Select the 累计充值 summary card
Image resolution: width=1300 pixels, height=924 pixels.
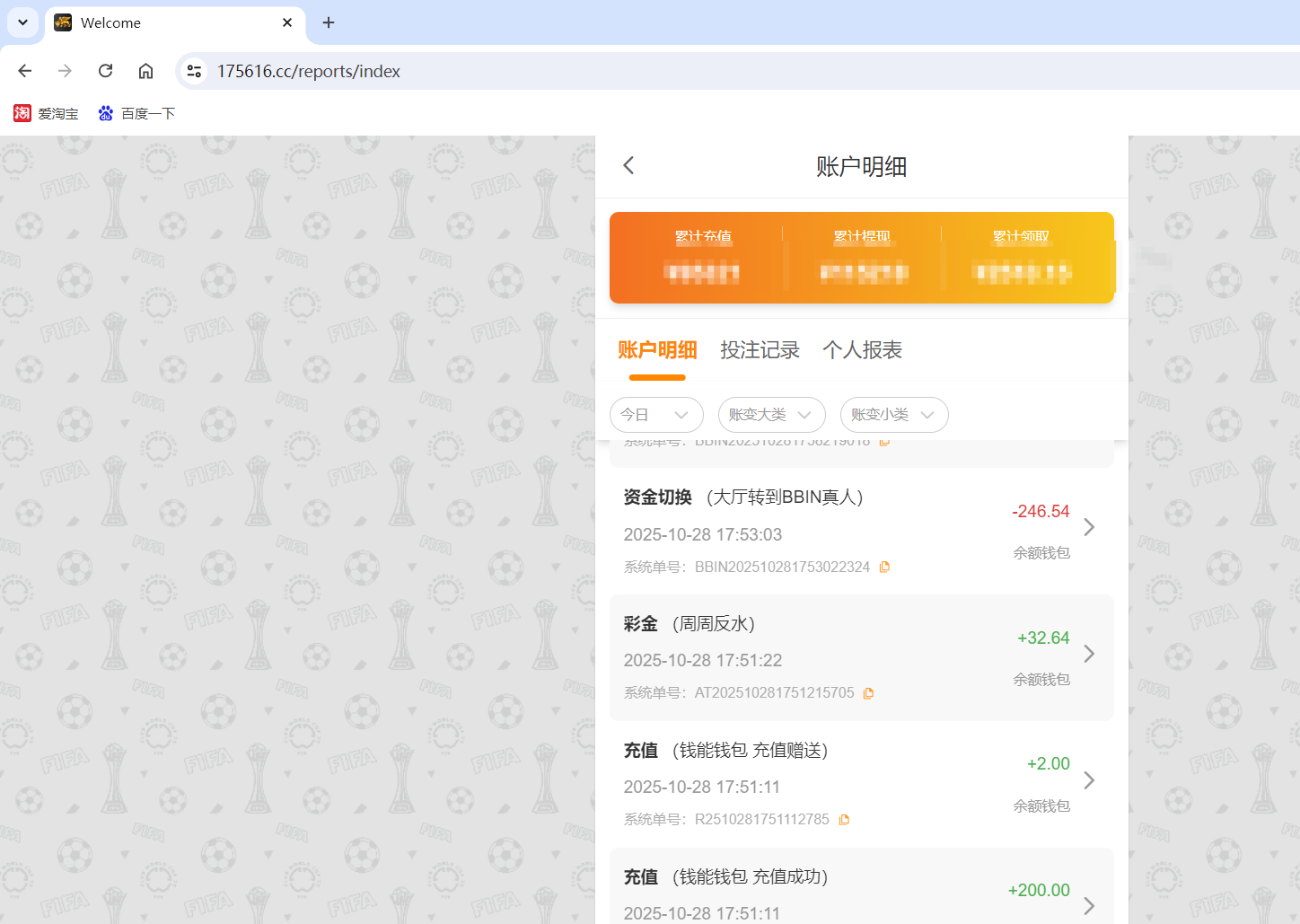pos(704,258)
